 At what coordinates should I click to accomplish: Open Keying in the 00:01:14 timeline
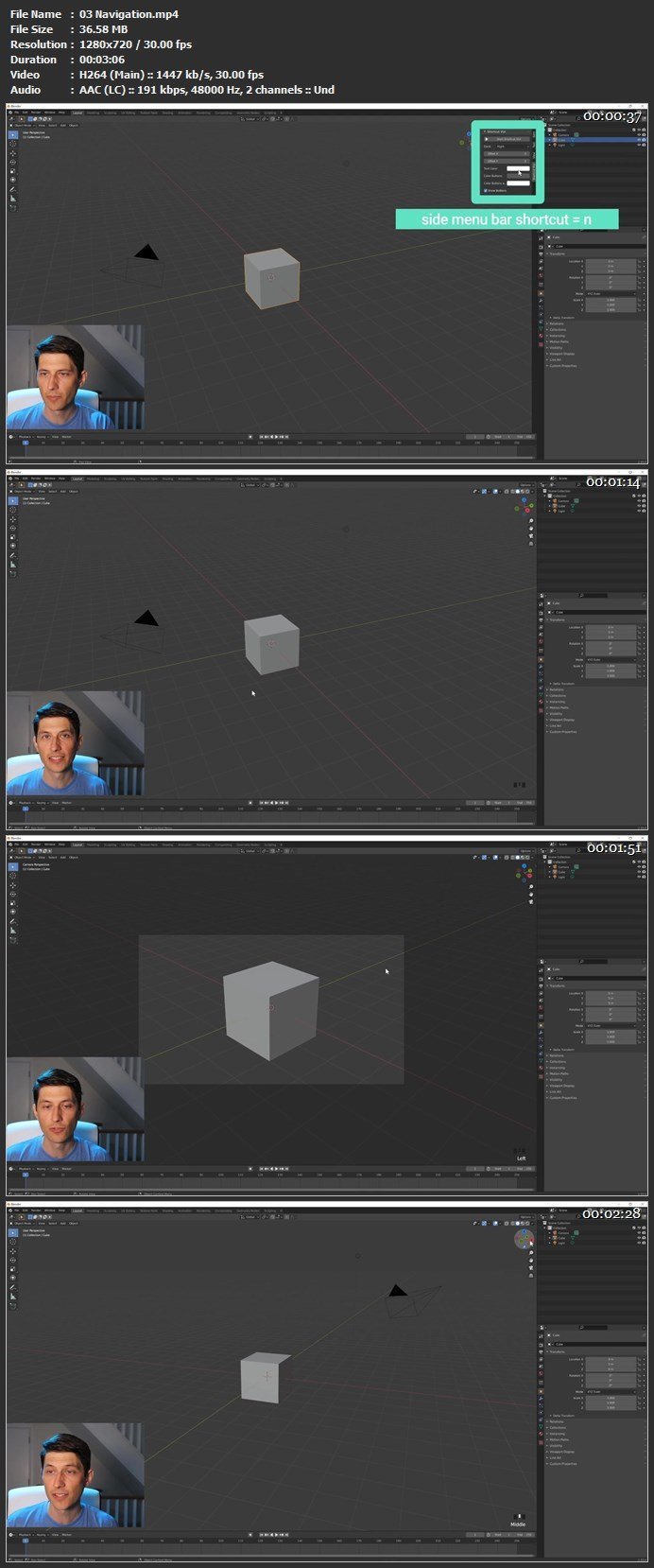42,802
